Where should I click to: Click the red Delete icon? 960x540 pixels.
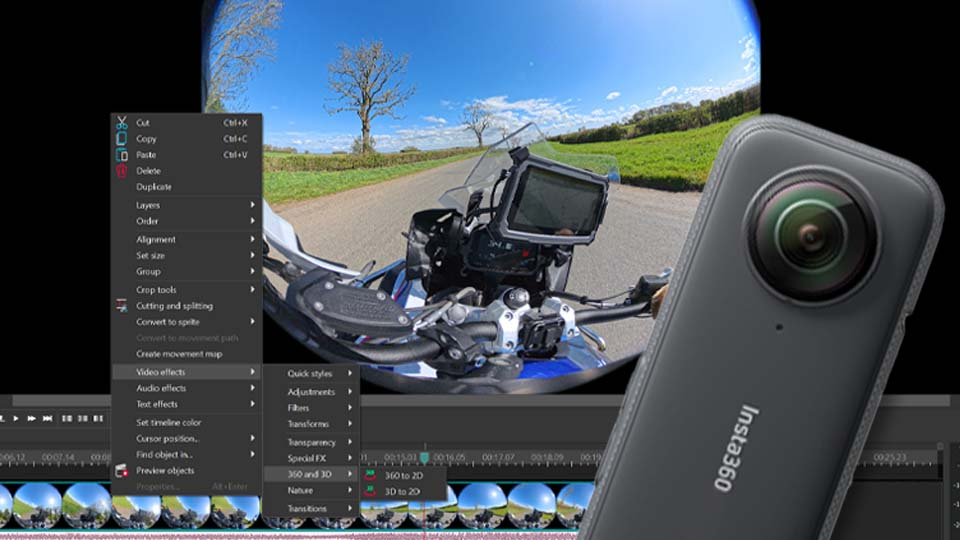pyautogui.click(x=121, y=171)
